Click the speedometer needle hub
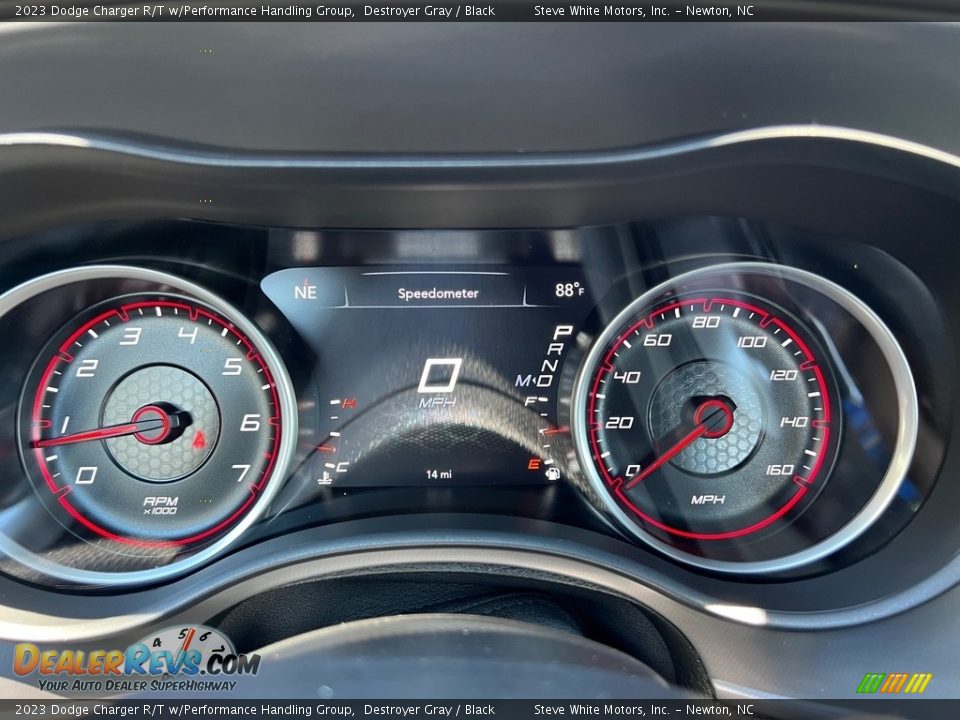Screen dimensions: 960x720 point(713,418)
